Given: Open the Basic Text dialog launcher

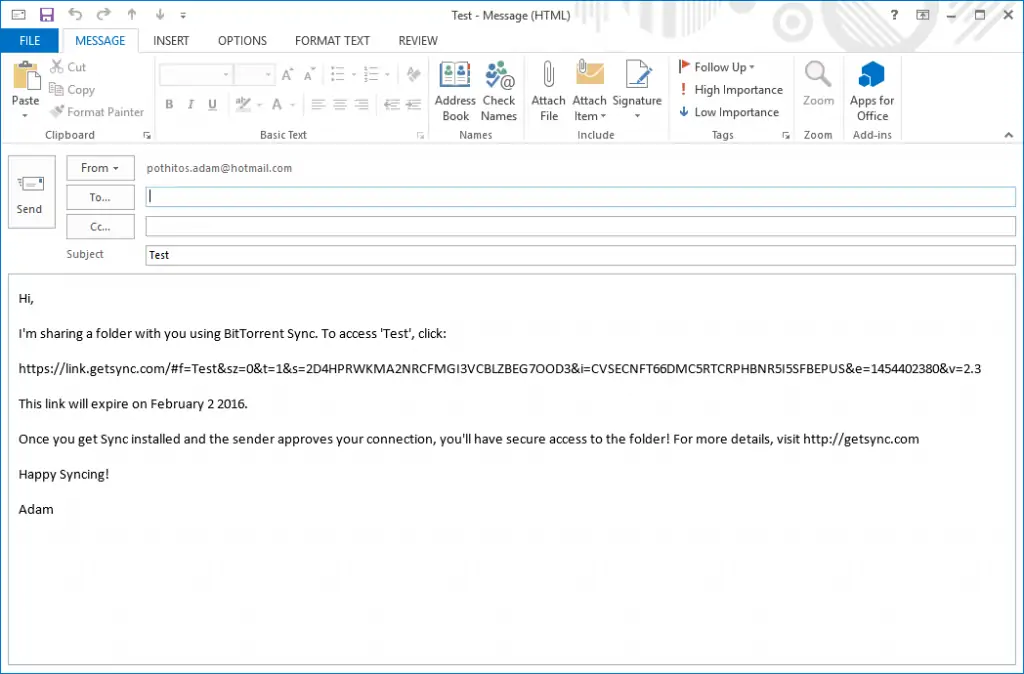Looking at the screenshot, I should click(420, 135).
